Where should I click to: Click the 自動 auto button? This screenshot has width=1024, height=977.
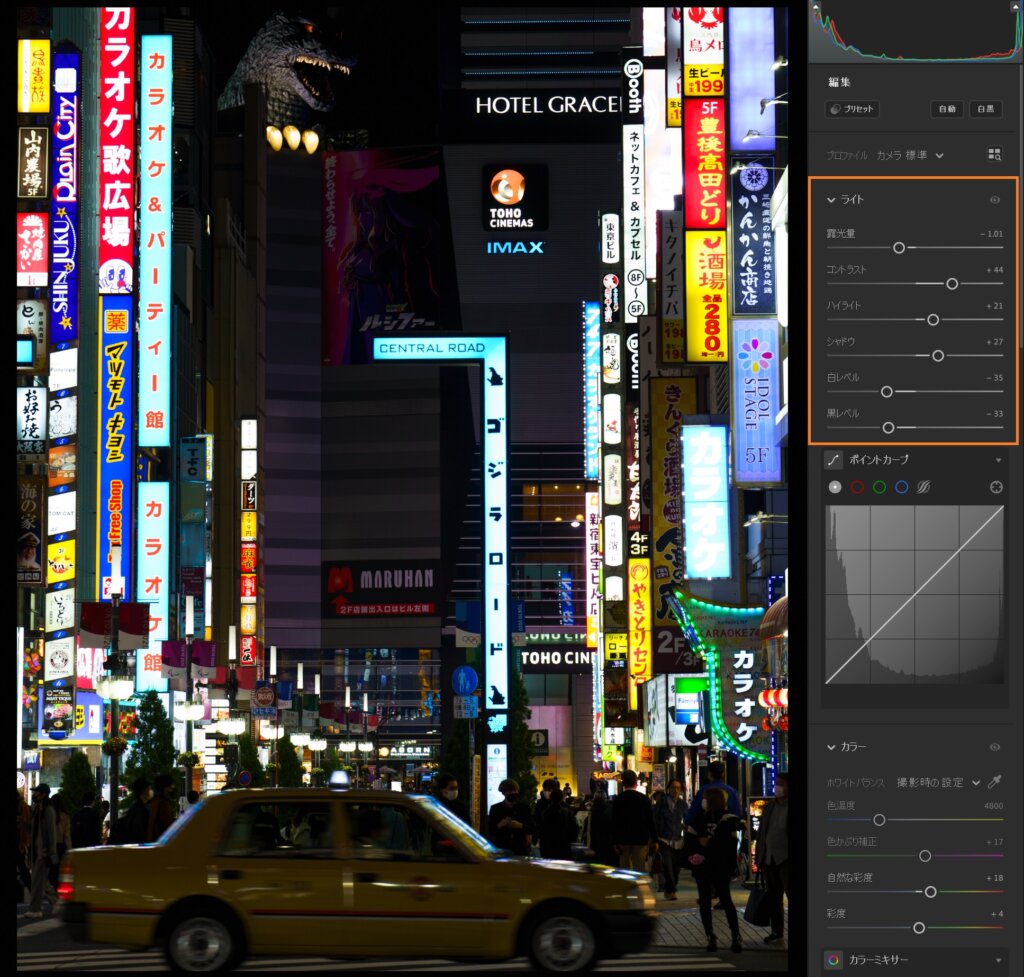click(x=947, y=109)
